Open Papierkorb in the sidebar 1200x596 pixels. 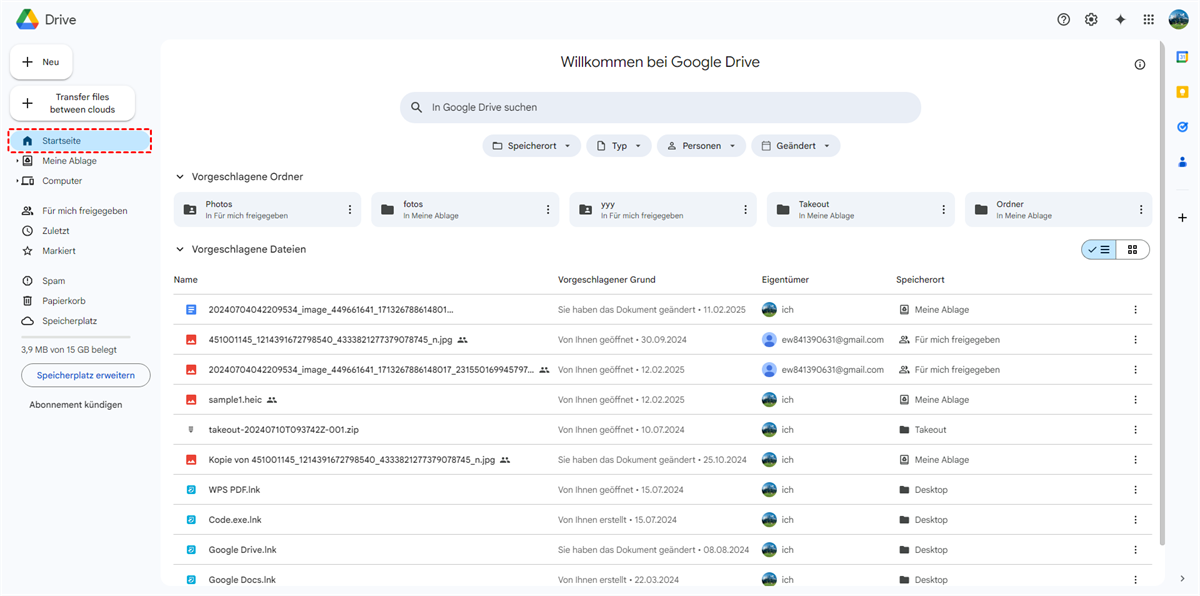62,301
